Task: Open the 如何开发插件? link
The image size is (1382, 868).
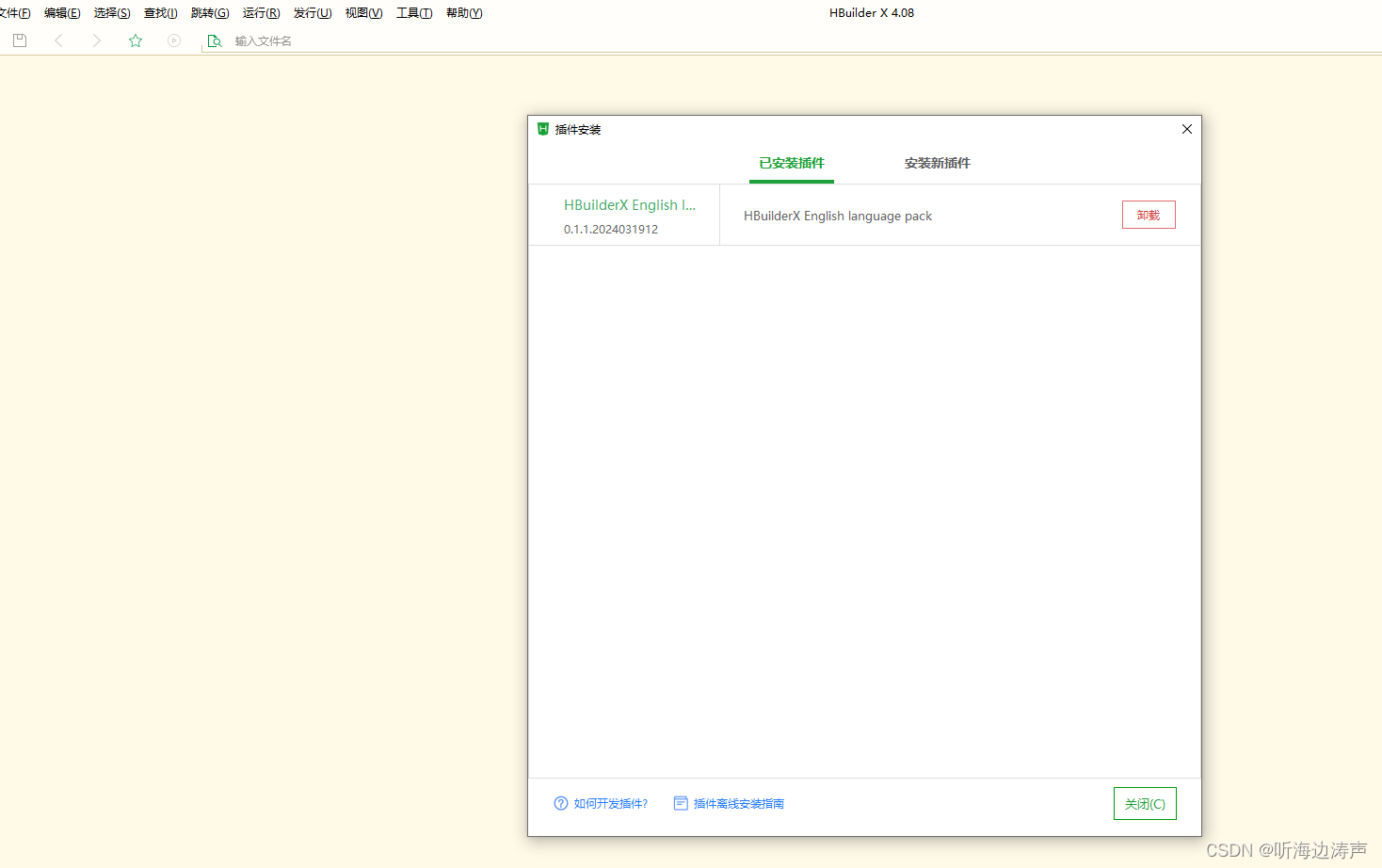Action: pyautogui.click(x=611, y=803)
